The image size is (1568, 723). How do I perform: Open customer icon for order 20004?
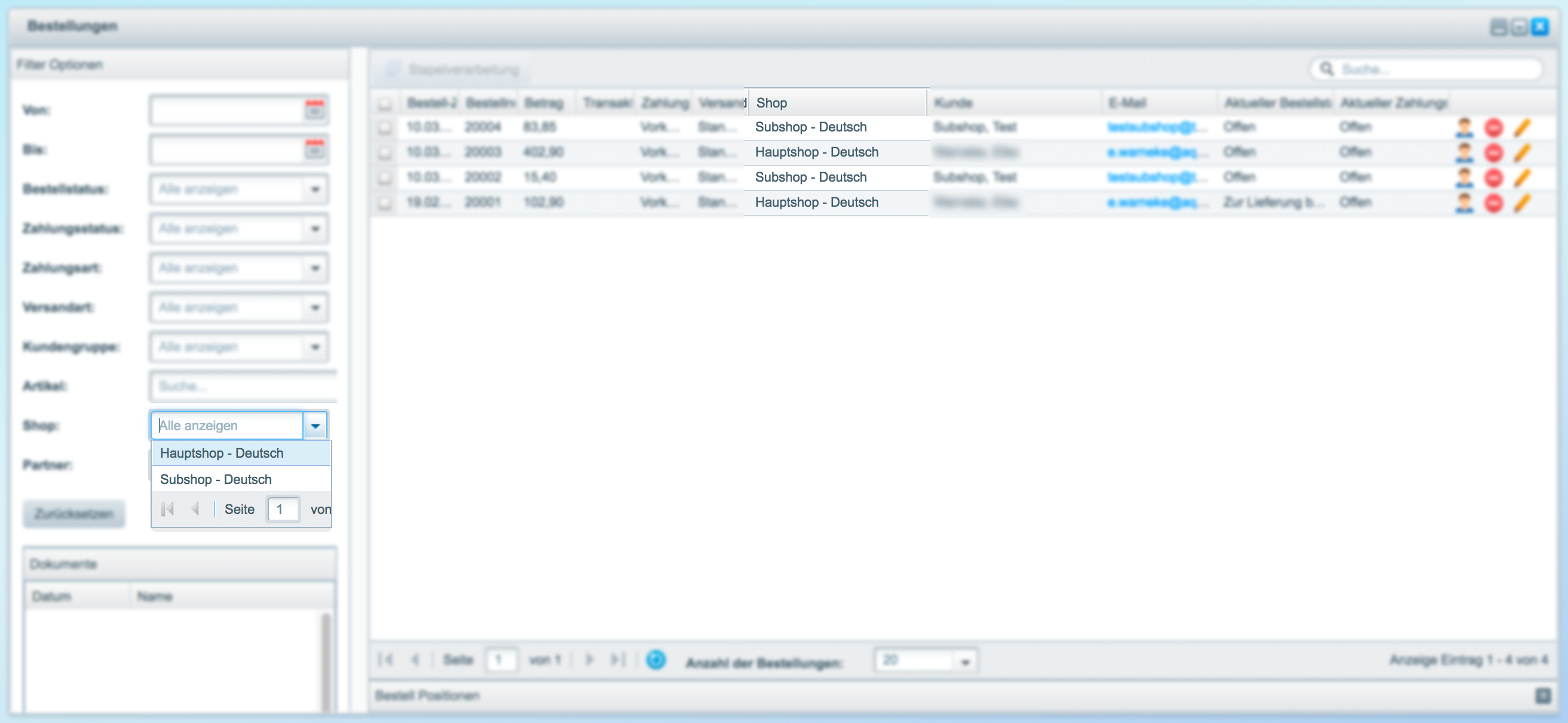(x=1465, y=128)
